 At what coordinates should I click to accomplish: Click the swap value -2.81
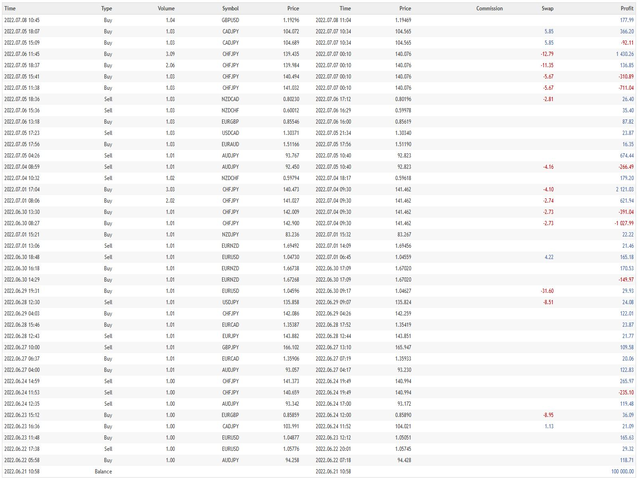pyautogui.click(x=548, y=99)
